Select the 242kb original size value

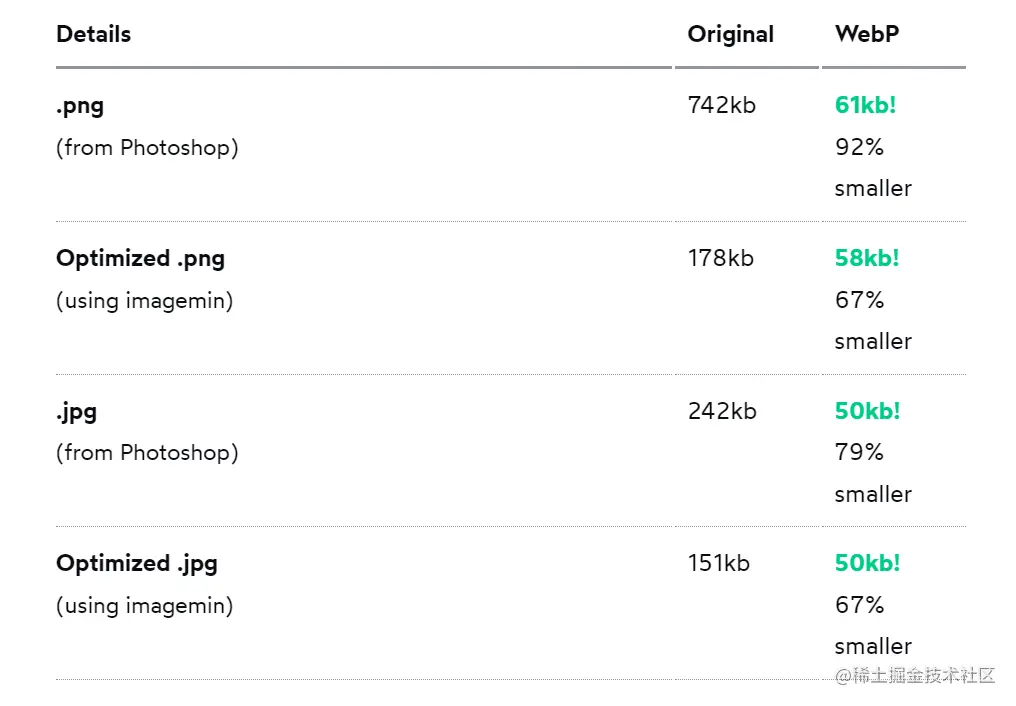[x=721, y=411]
